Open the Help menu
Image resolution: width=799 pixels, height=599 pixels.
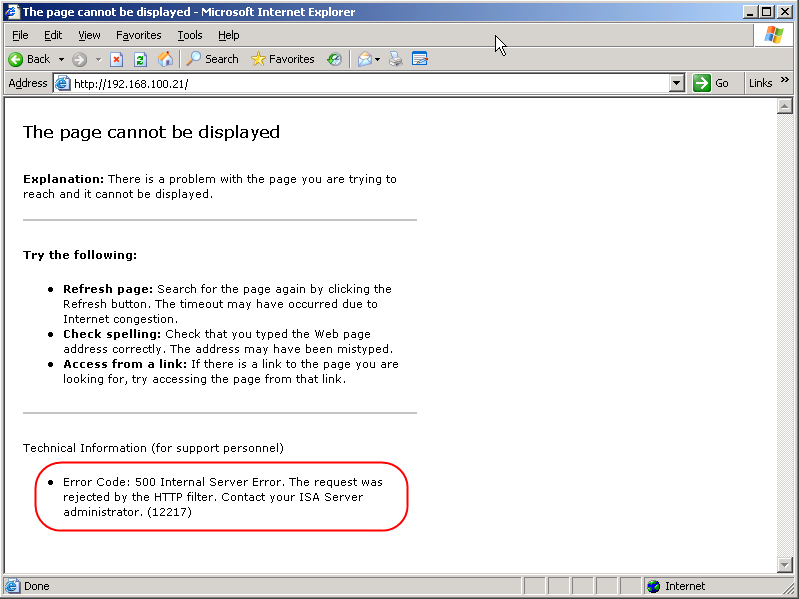point(228,35)
